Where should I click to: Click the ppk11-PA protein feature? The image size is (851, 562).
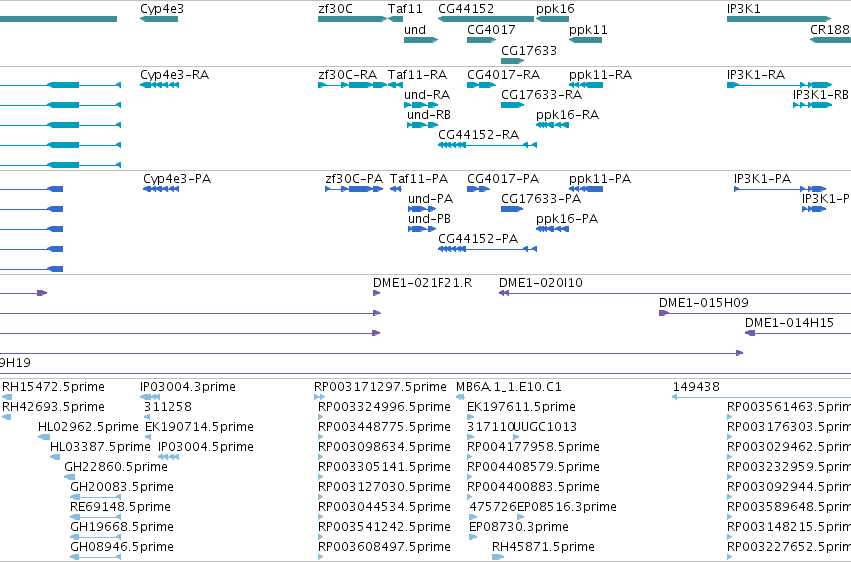click(586, 189)
